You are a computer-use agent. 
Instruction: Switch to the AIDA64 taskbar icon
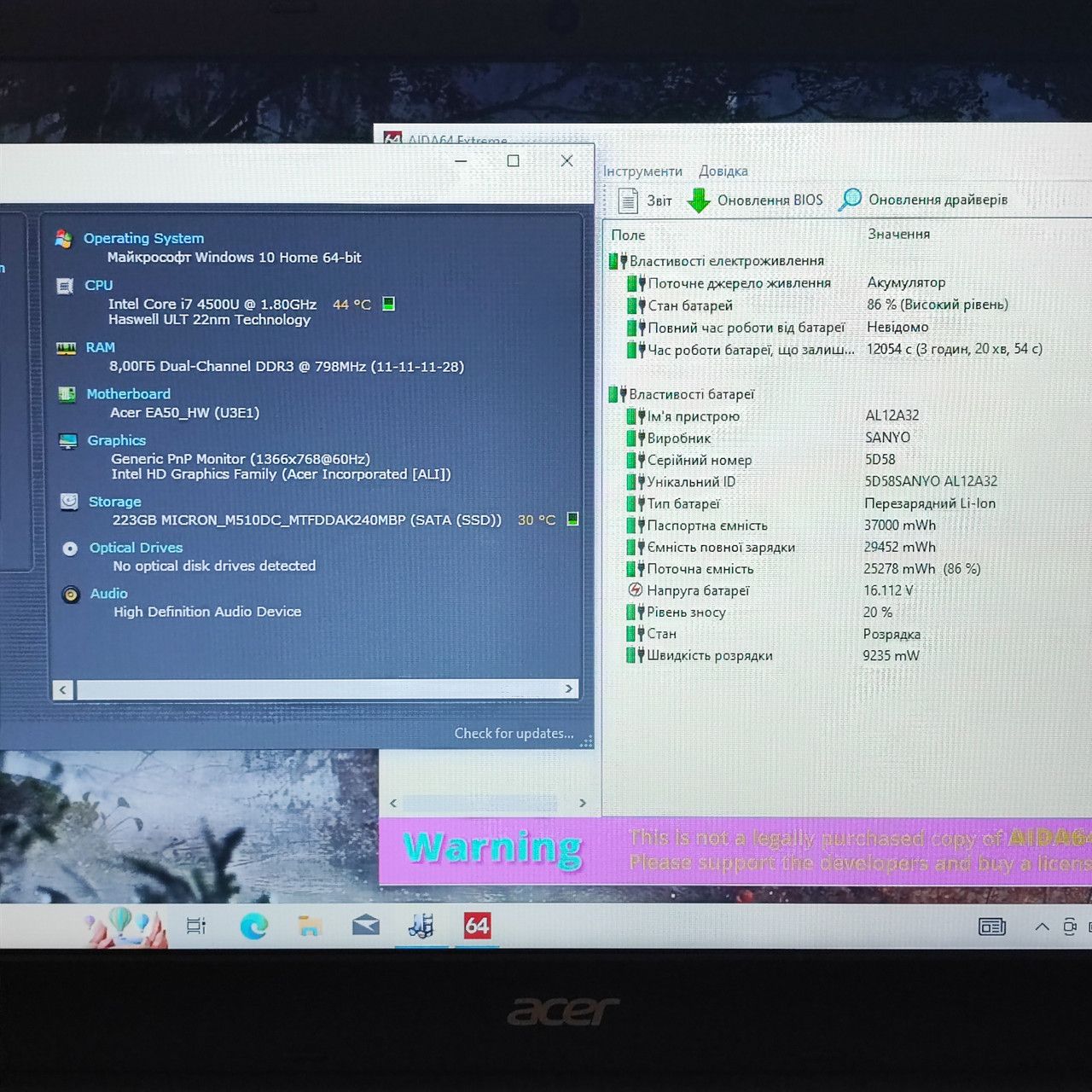477,926
